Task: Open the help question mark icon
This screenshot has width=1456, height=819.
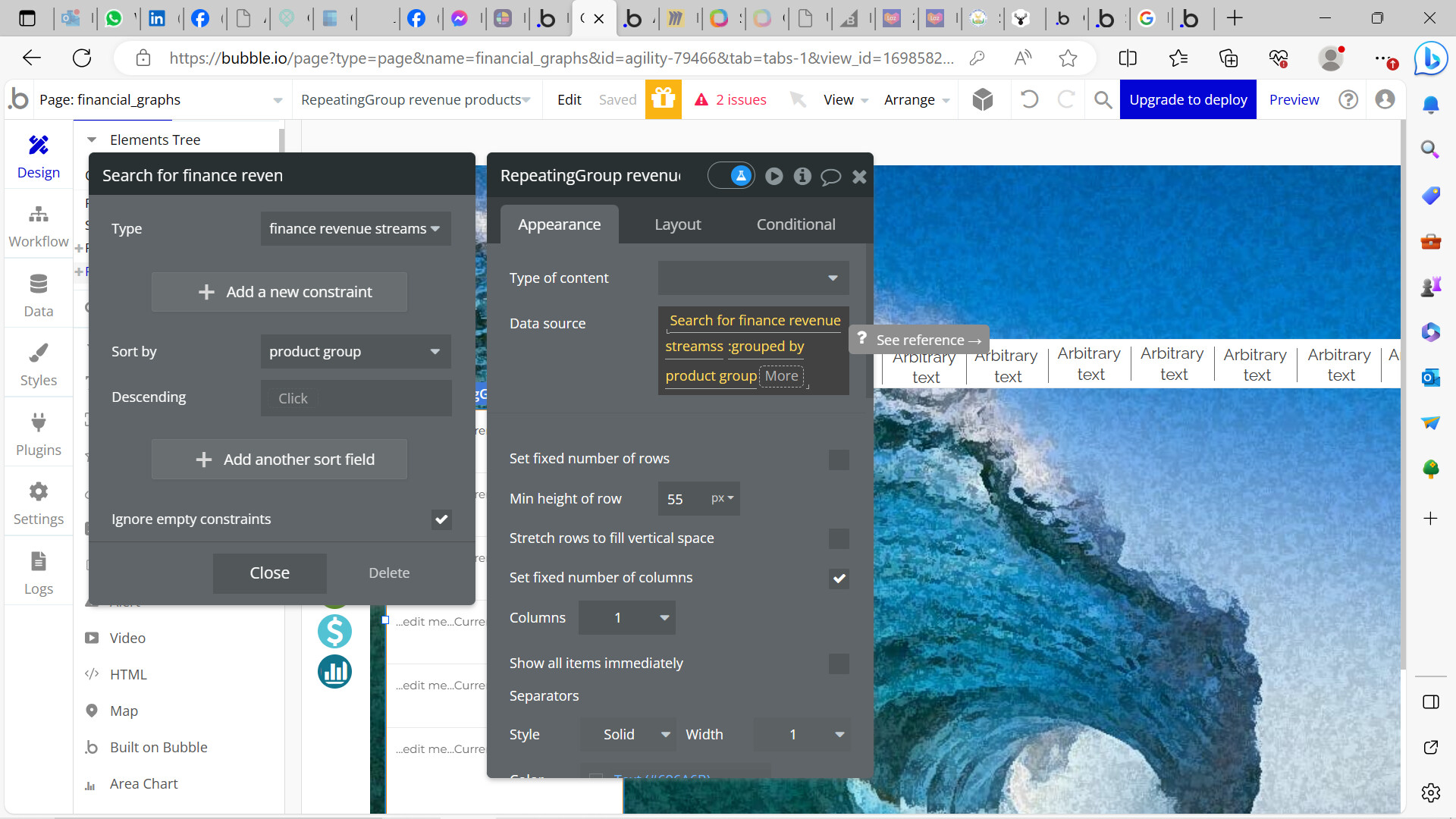Action: coord(1348,99)
